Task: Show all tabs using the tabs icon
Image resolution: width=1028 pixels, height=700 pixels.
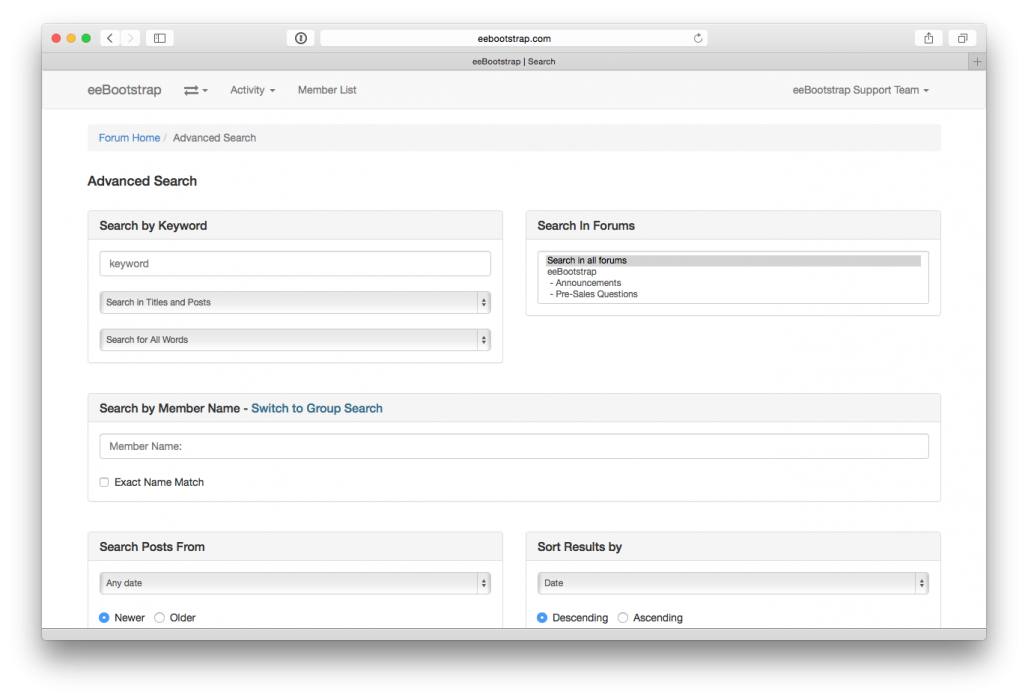Action: tap(962, 38)
